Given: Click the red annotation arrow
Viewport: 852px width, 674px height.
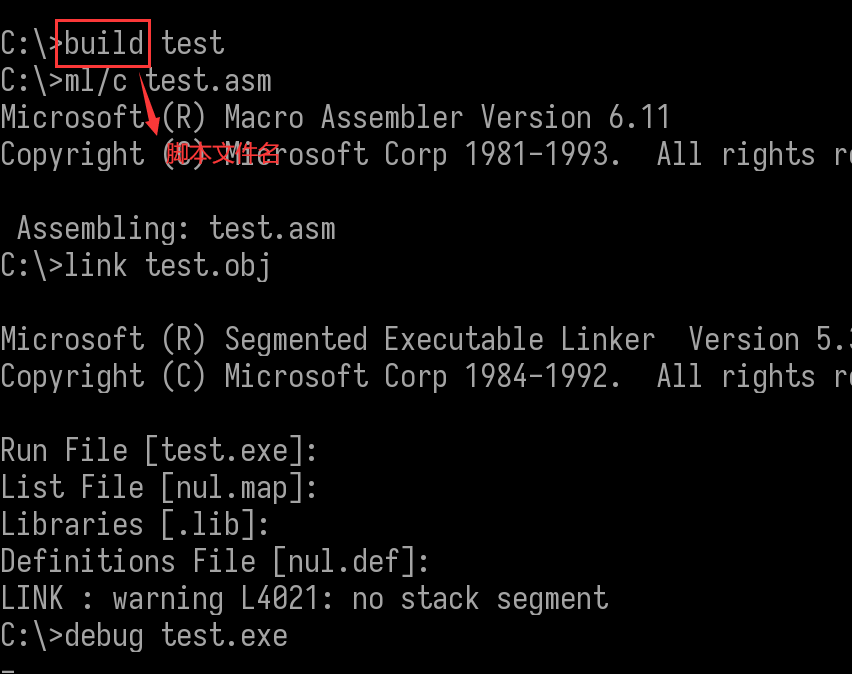Looking at the screenshot, I should [x=147, y=100].
